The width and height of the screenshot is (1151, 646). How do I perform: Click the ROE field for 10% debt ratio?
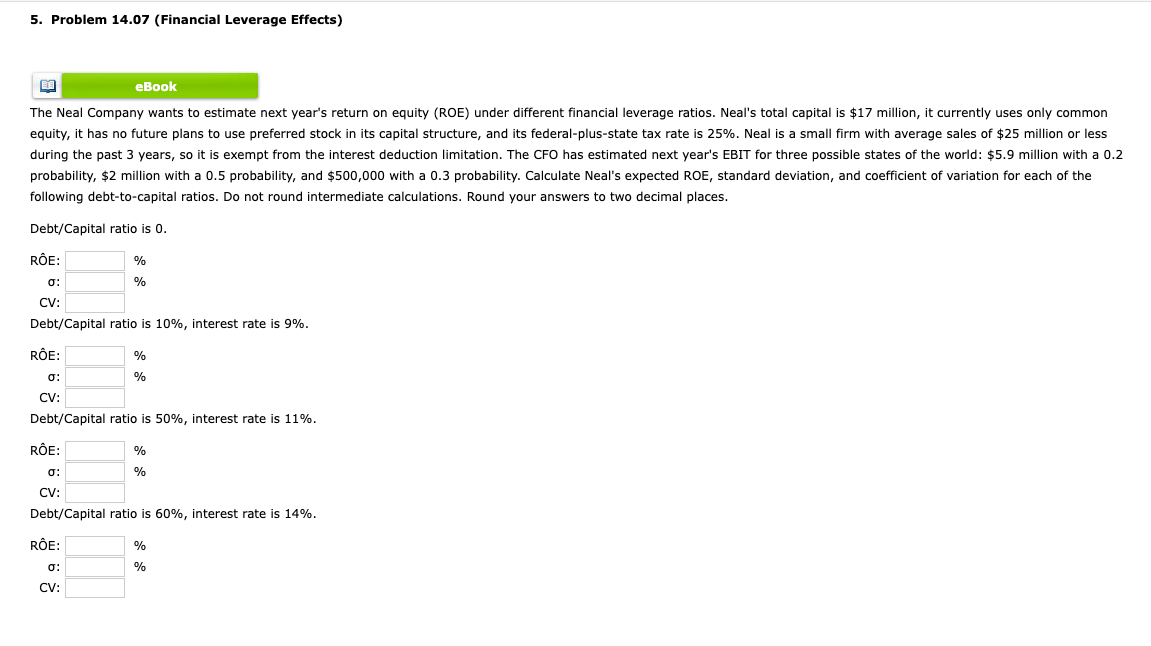click(x=94, y=355)
